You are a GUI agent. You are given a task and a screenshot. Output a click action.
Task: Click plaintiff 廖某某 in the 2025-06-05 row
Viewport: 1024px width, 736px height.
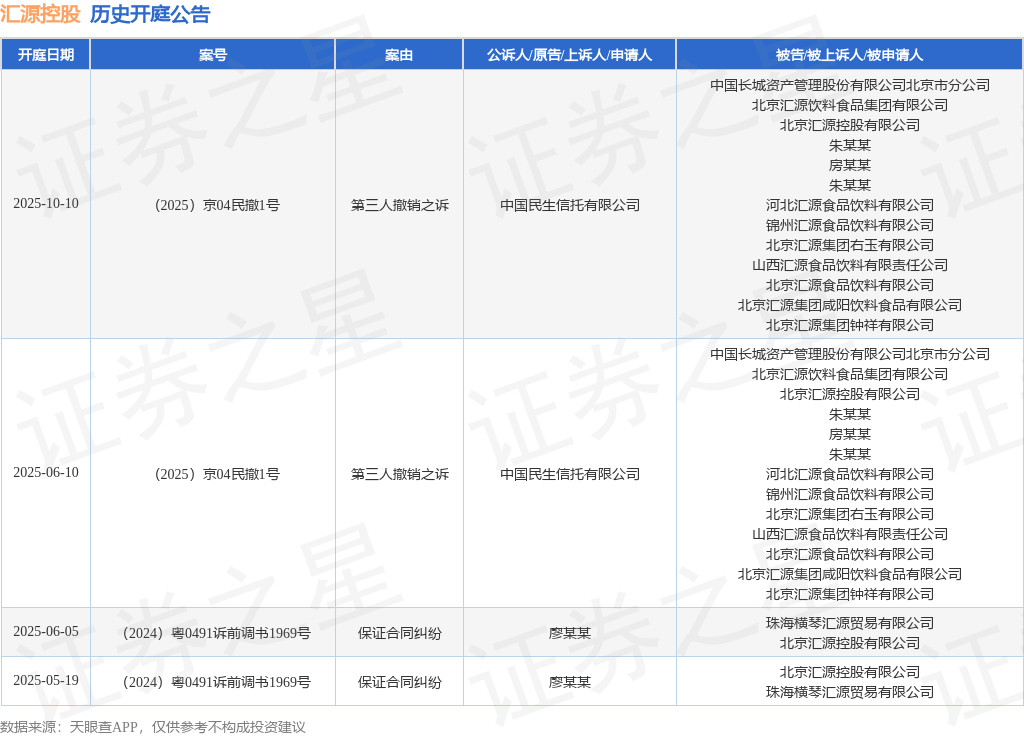(570, 633)
